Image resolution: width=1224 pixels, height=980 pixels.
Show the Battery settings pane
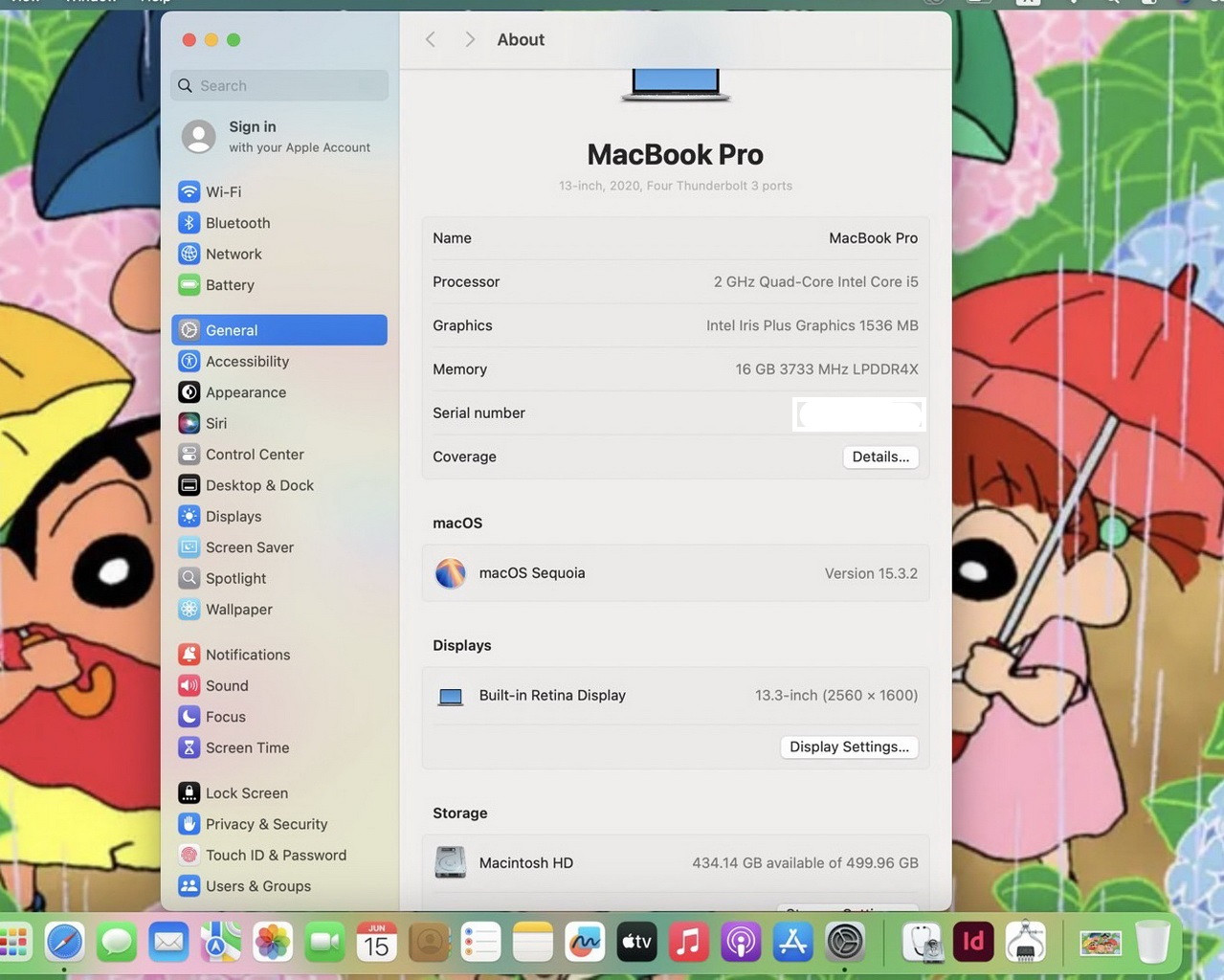(279, 285)
